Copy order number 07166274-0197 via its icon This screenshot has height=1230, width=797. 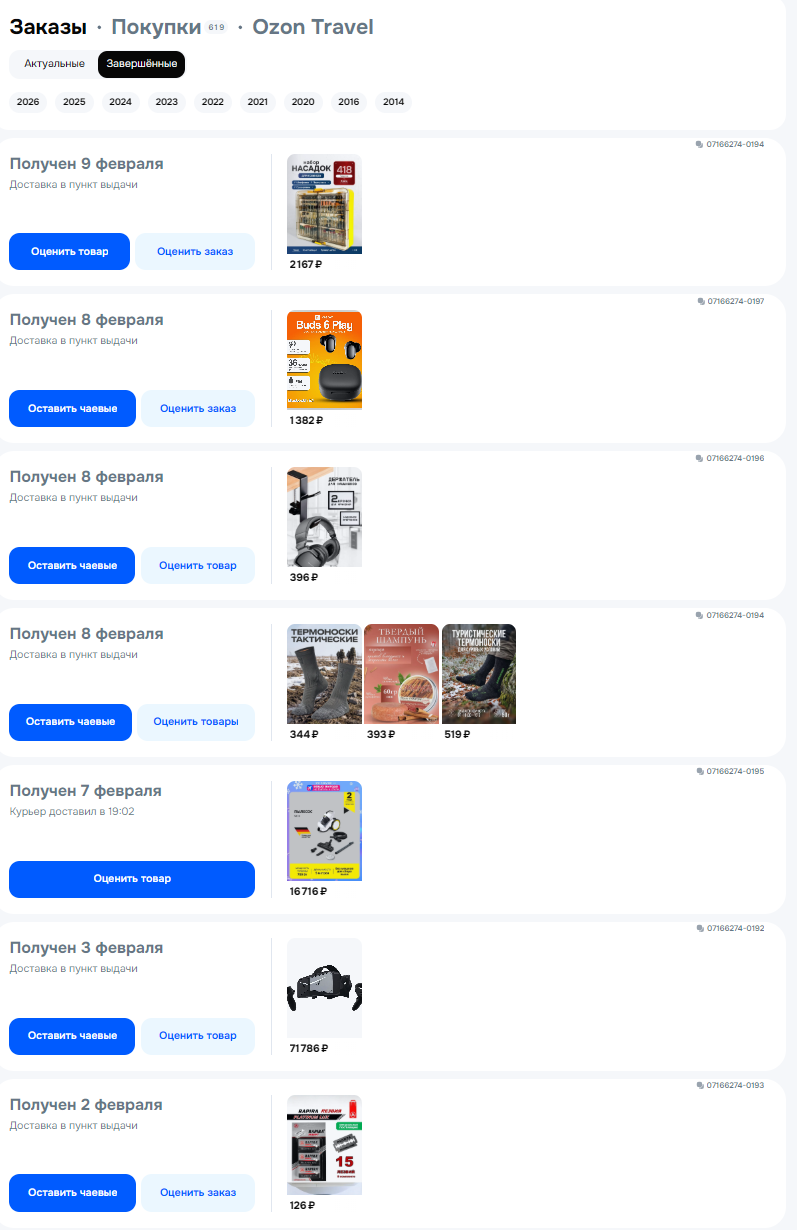701,301
